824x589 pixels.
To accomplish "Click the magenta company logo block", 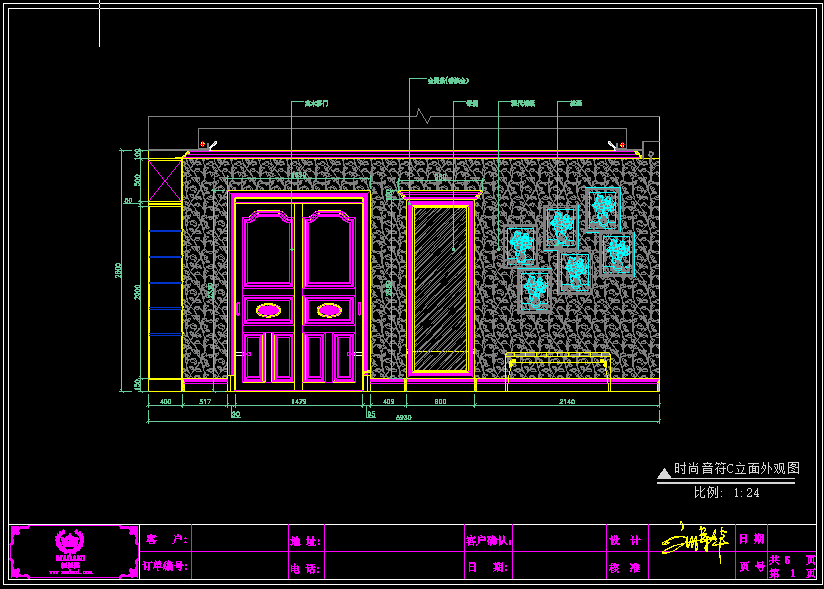I will pos(74,552).
